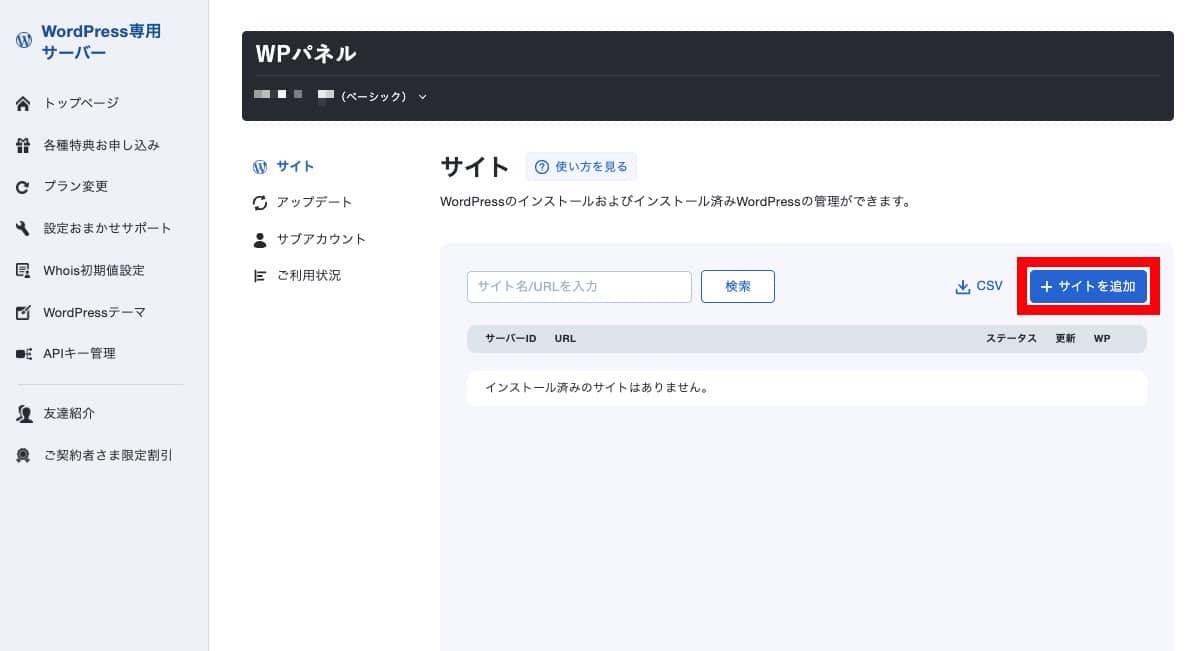The image size is (1200, 651).
Task: Click the gift icon beside 各種特典お申し込み
Action: tap(24, 145)
